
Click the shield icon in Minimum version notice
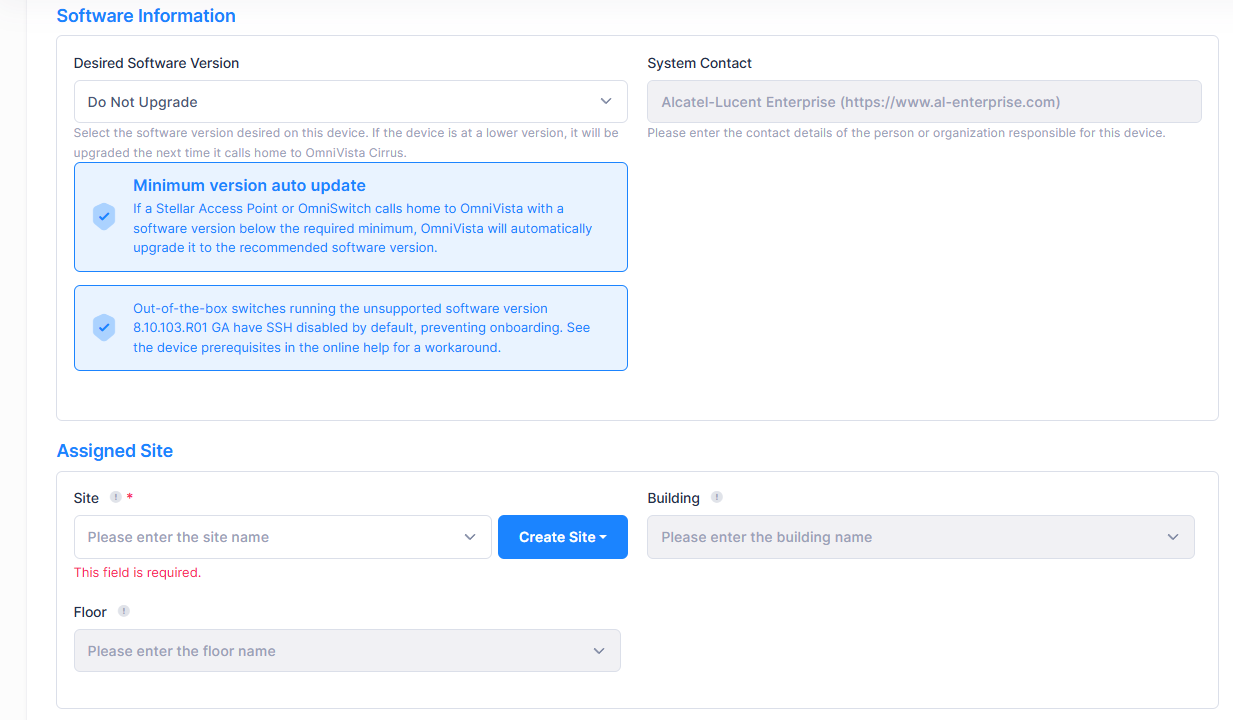pyautogui.click(x=104, y=217)
